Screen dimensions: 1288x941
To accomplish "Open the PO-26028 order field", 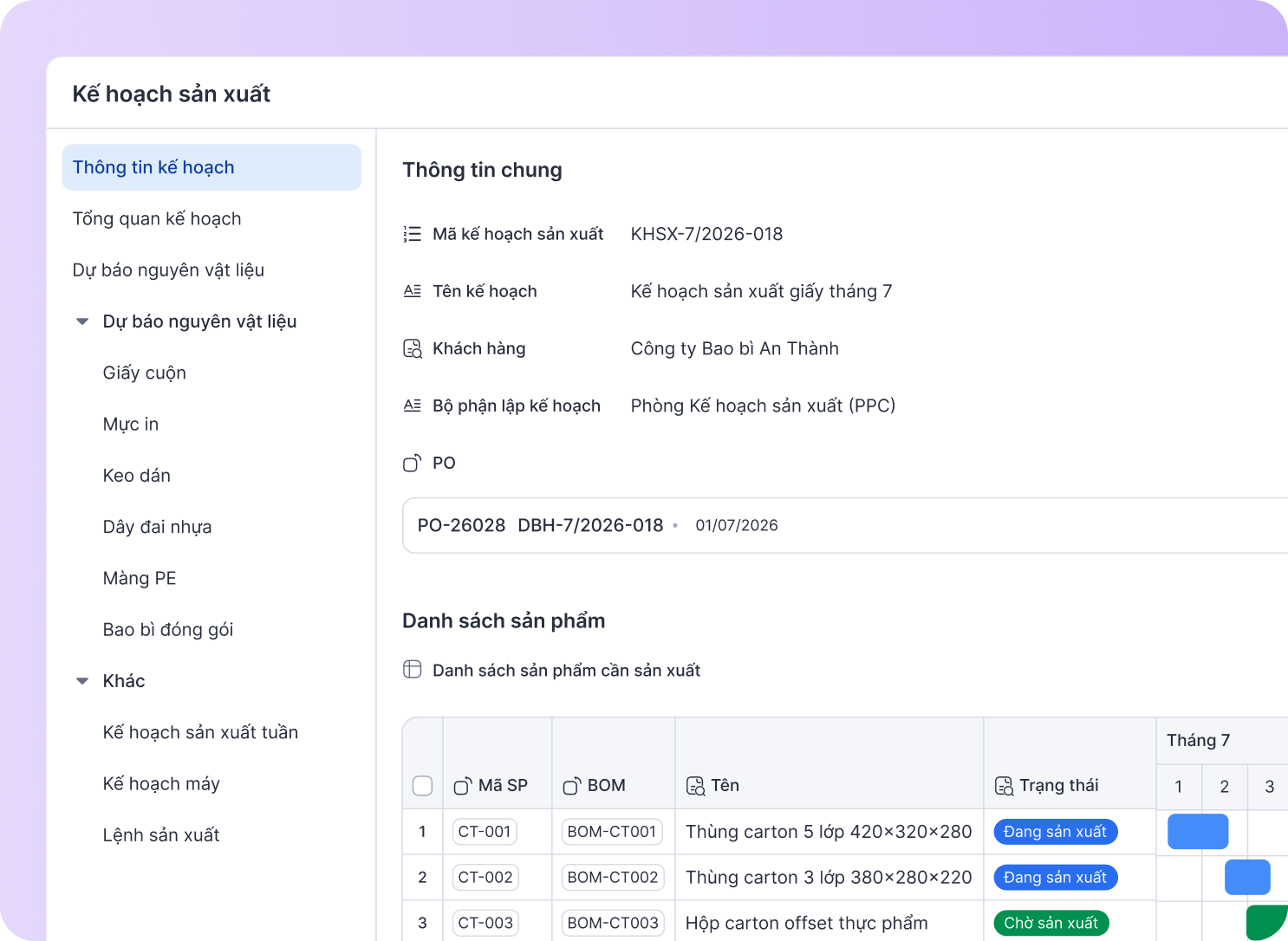I will pos(845,525).
